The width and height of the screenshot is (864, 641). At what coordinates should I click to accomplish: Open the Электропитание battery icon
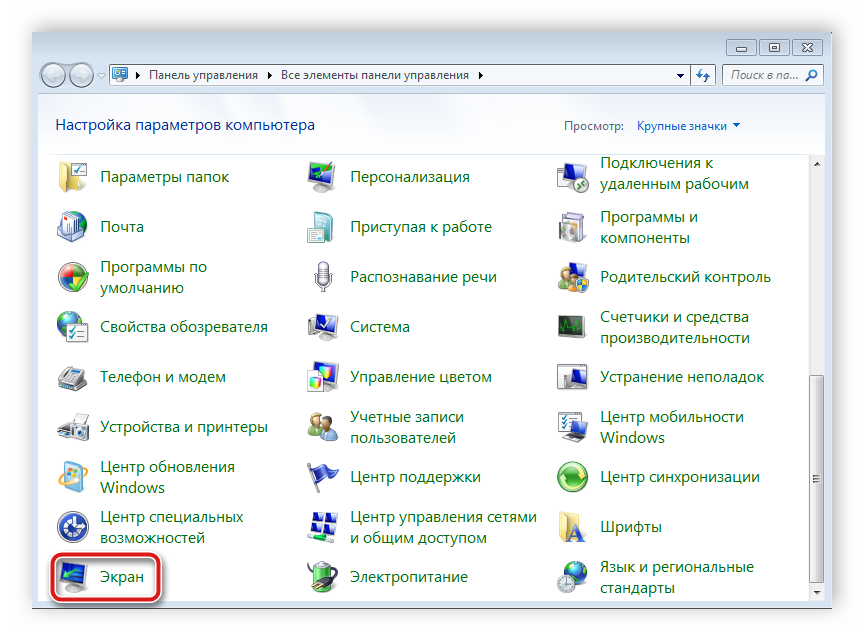(323, 577)
